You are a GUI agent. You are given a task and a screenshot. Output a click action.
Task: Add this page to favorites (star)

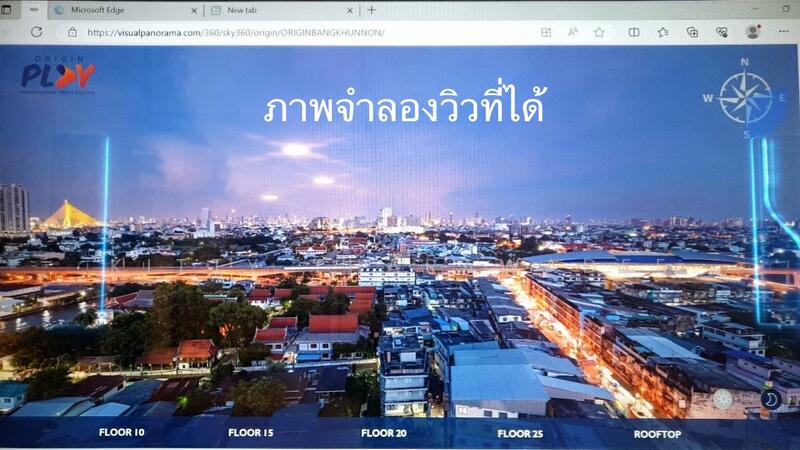point(599,32)
